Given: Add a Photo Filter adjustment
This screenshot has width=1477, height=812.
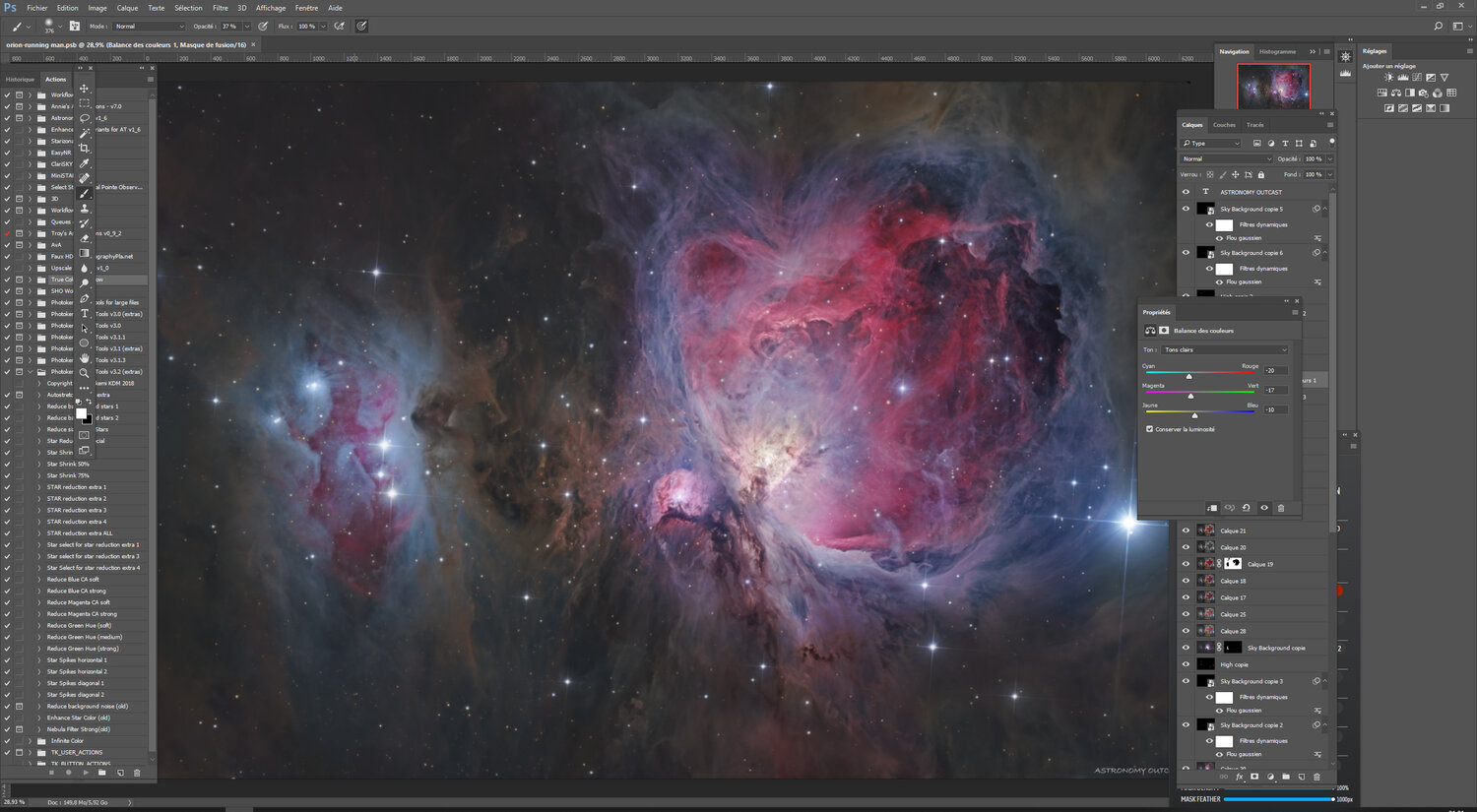Looking at the screenshot, I should click(x=1424, y=93).
